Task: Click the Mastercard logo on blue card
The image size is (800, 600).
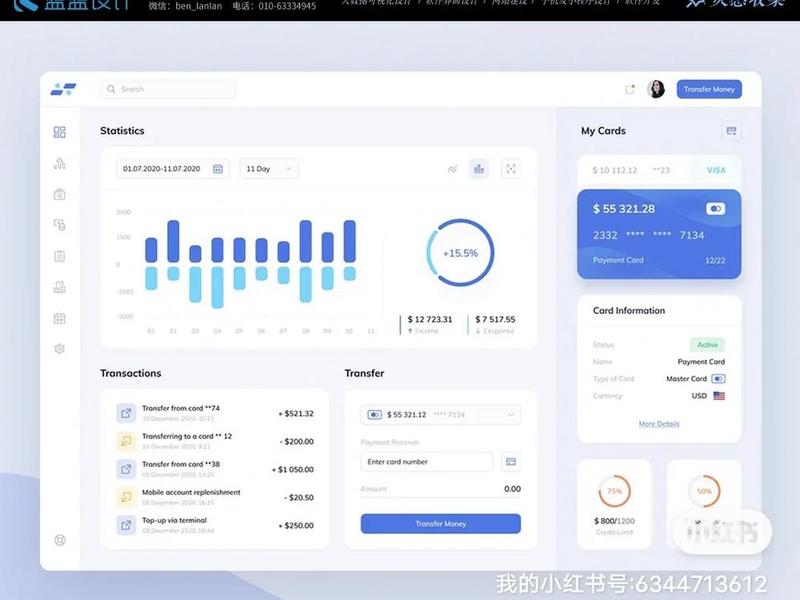Action: tap(715, 209)
